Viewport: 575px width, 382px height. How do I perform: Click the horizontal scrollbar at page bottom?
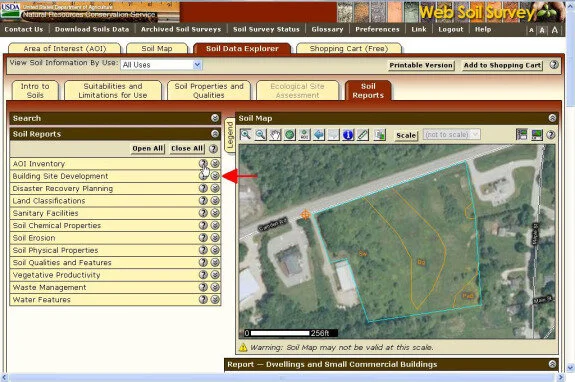pos(281,377)
